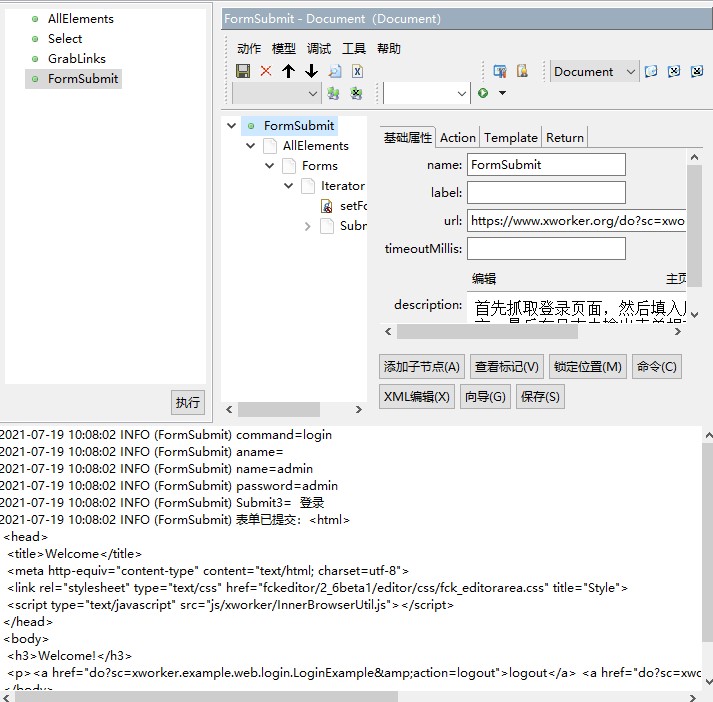The height and width of the screenshot is (702, 713).
Task: Click the green run play icon
Action: 483,93
